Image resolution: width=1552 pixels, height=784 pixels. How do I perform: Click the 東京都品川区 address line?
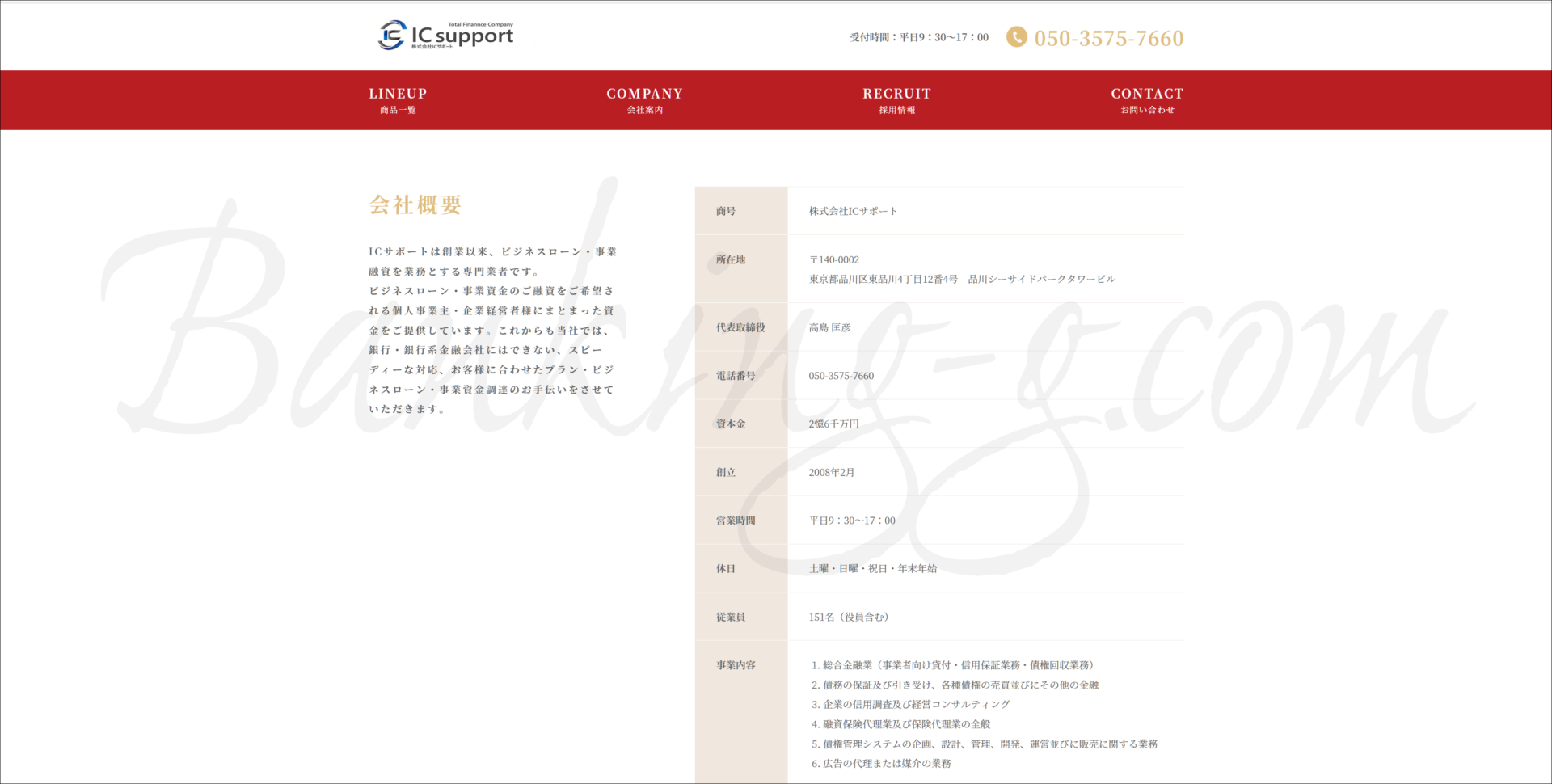(962, 280)
